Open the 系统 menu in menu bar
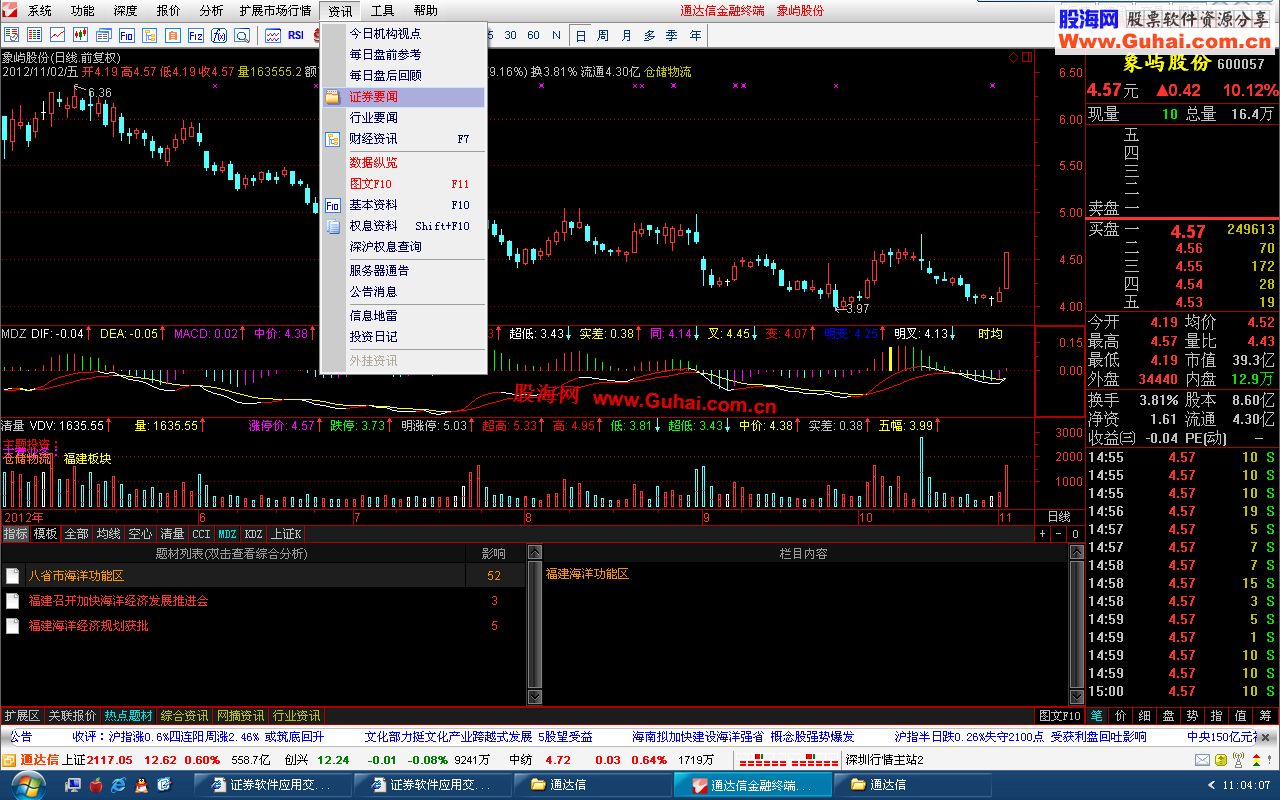1280x800 pixels. pyautogui.click(x=39, y=11)
